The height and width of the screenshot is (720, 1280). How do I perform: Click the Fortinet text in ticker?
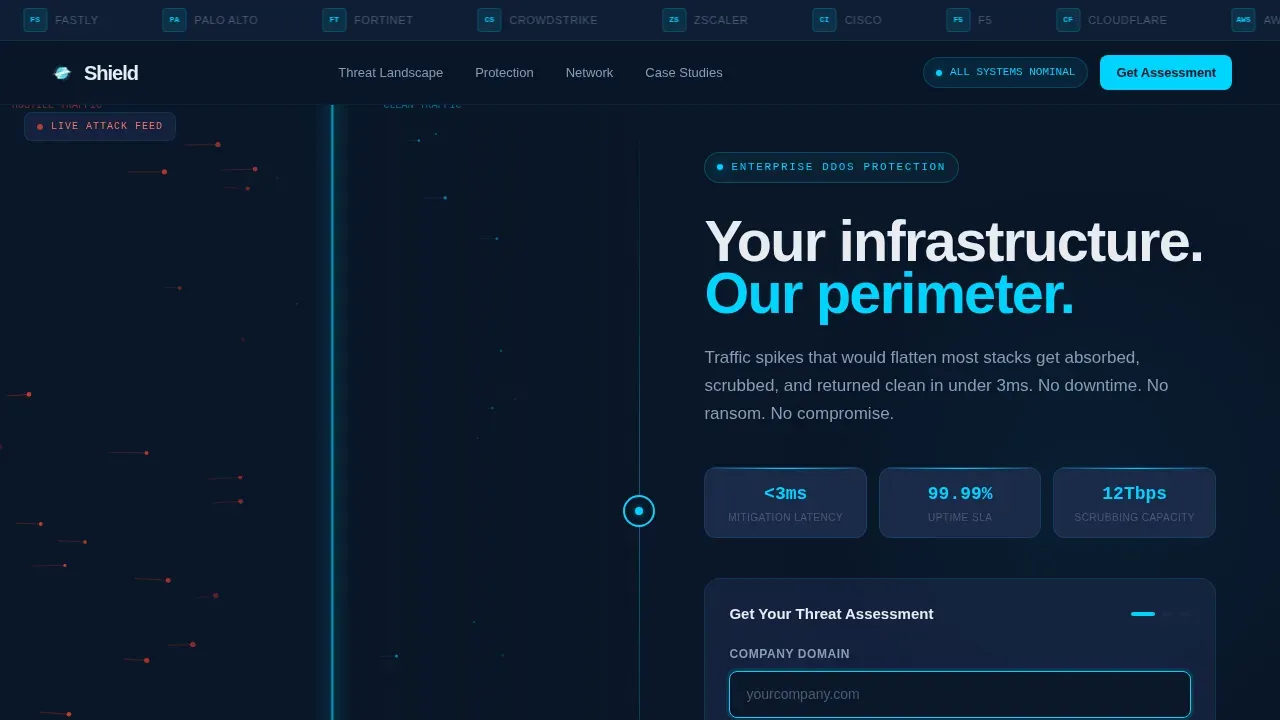pyautogui.click(x=383, y=20)
